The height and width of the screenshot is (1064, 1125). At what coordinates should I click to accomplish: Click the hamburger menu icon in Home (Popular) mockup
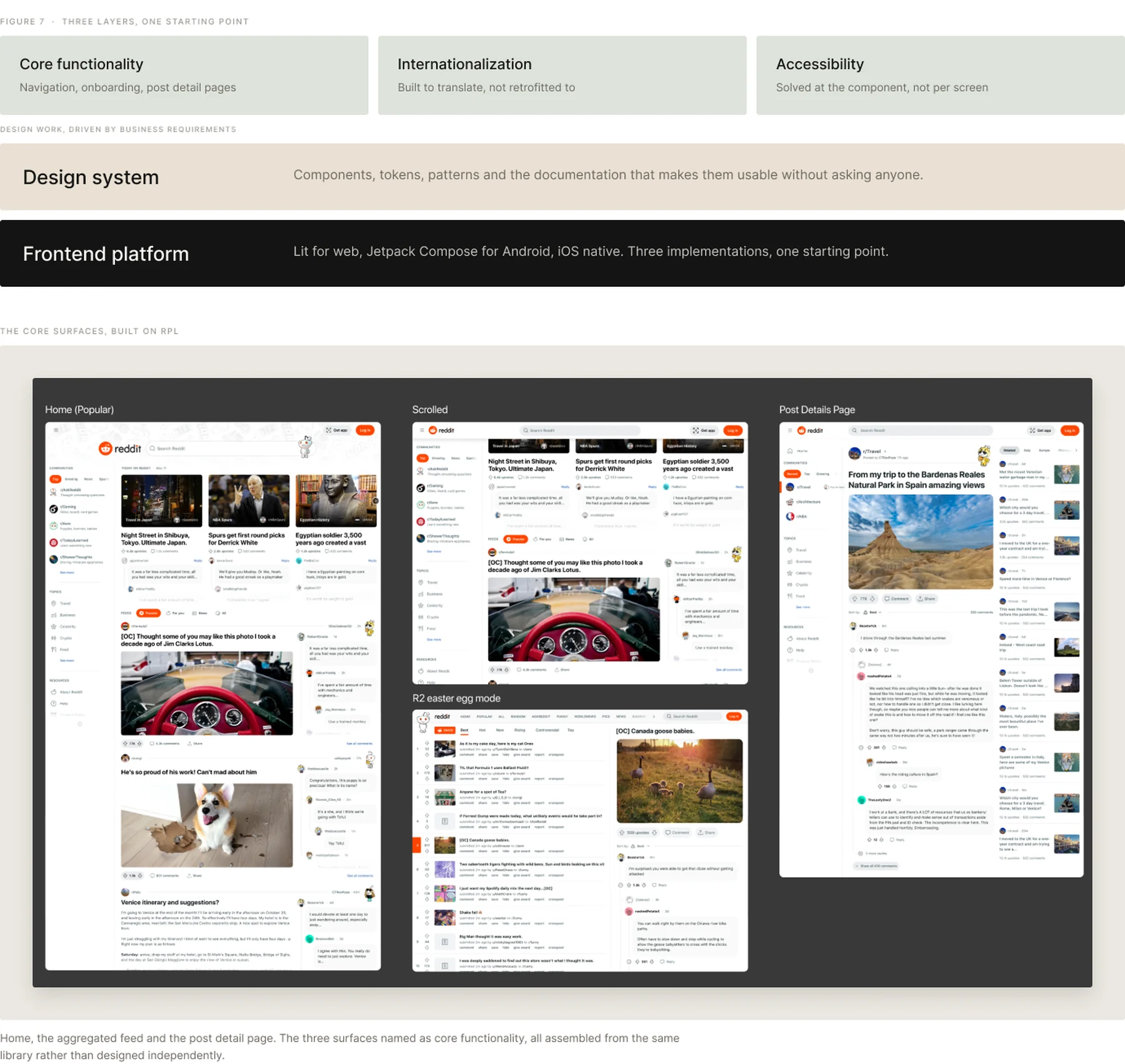tap(56, 430)
